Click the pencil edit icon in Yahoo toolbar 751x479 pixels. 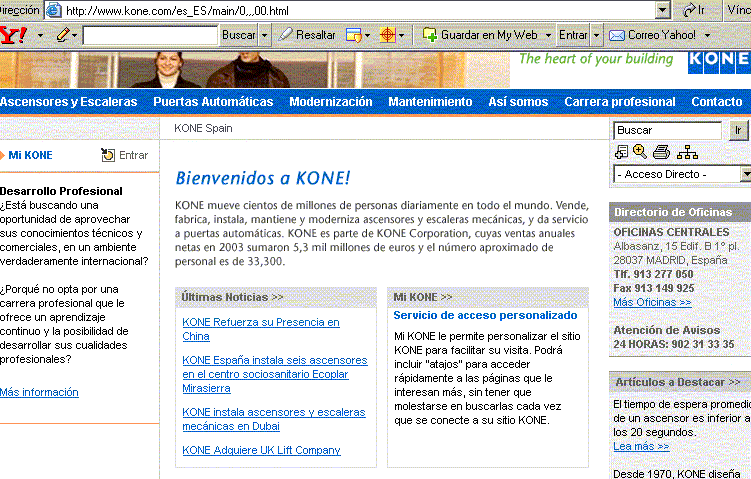(x=63, y=35)
